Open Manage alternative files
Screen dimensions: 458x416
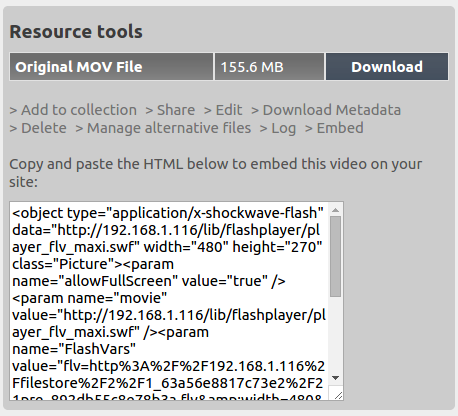[x=163, y=128]
